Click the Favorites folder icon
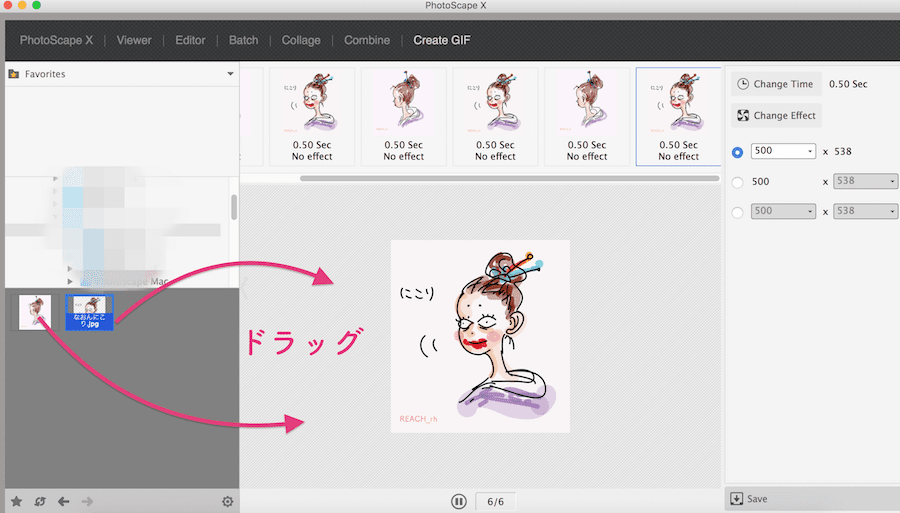 point(14,74)
